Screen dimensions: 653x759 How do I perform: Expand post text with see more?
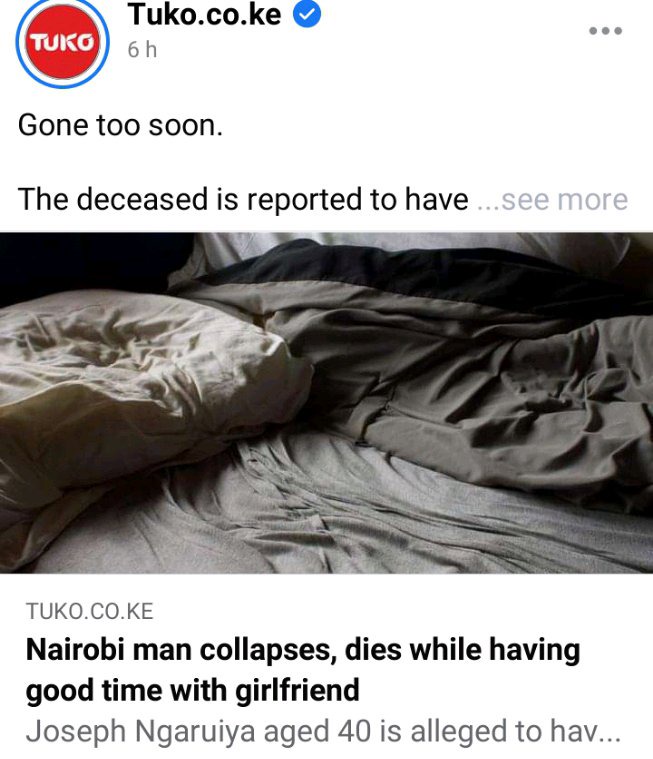click(564, 200)
